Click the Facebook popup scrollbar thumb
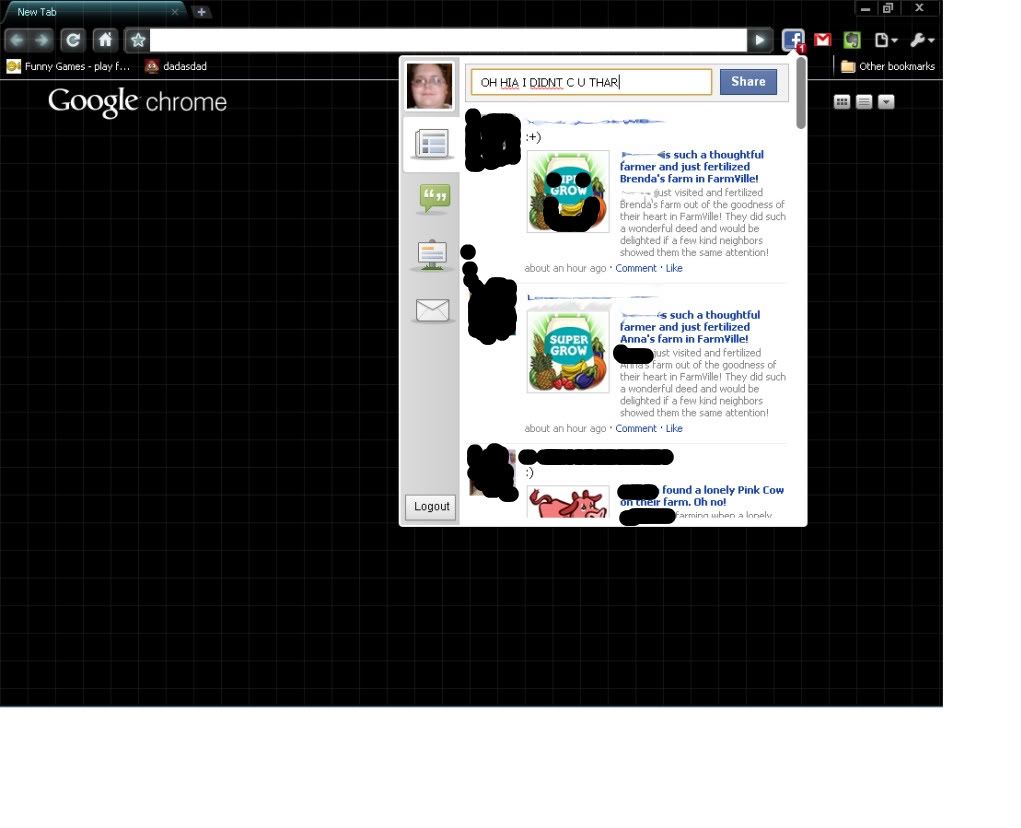The height and width of the screenshot is (828, 1021). click(x=800, y=92)
